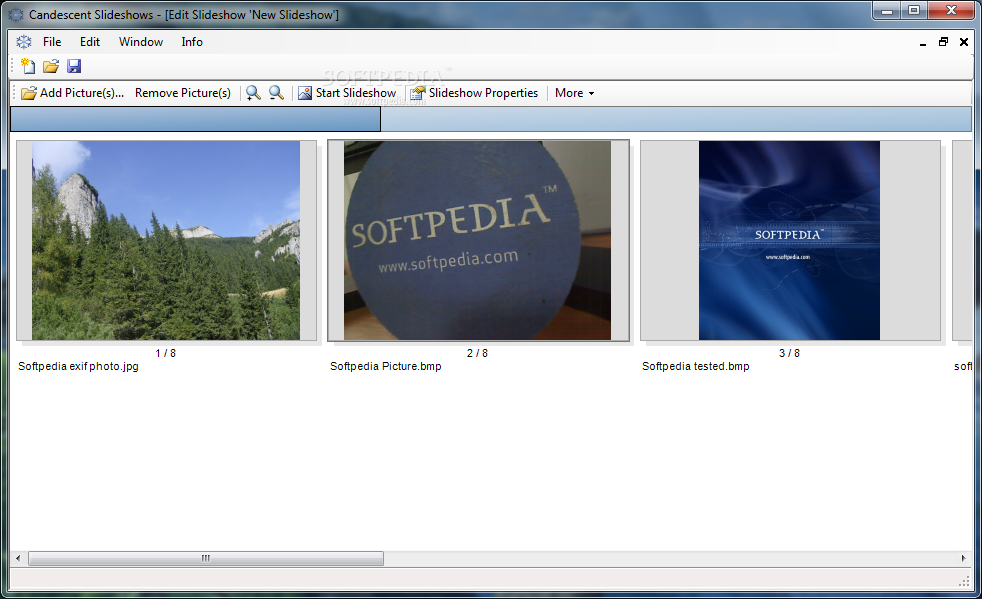Start the slideshow
982x599 pixels.
tap(348, 93)
